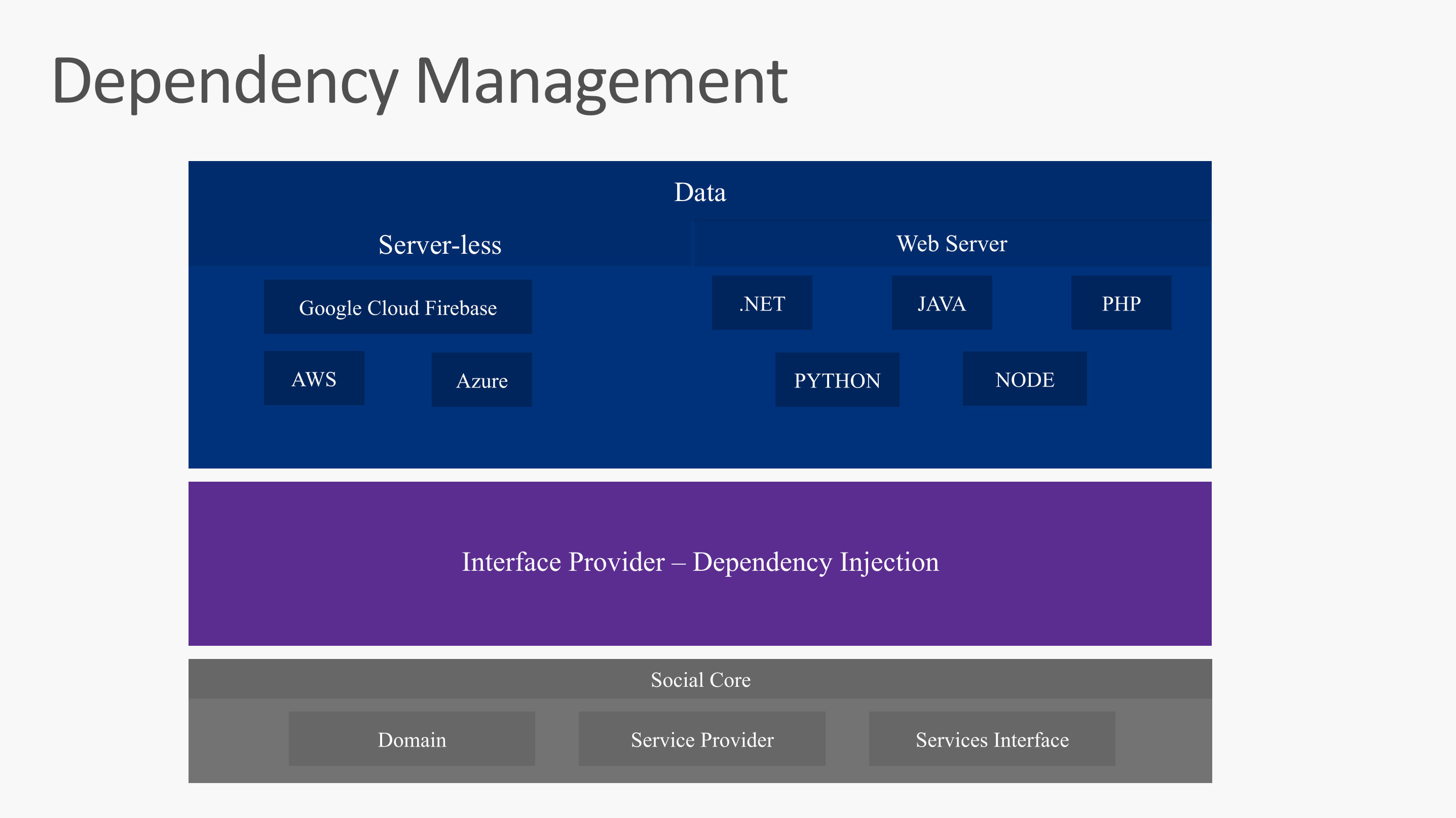Select the PYTHON box
This screenshot has width=1456, height=818.
coord(837,380)
